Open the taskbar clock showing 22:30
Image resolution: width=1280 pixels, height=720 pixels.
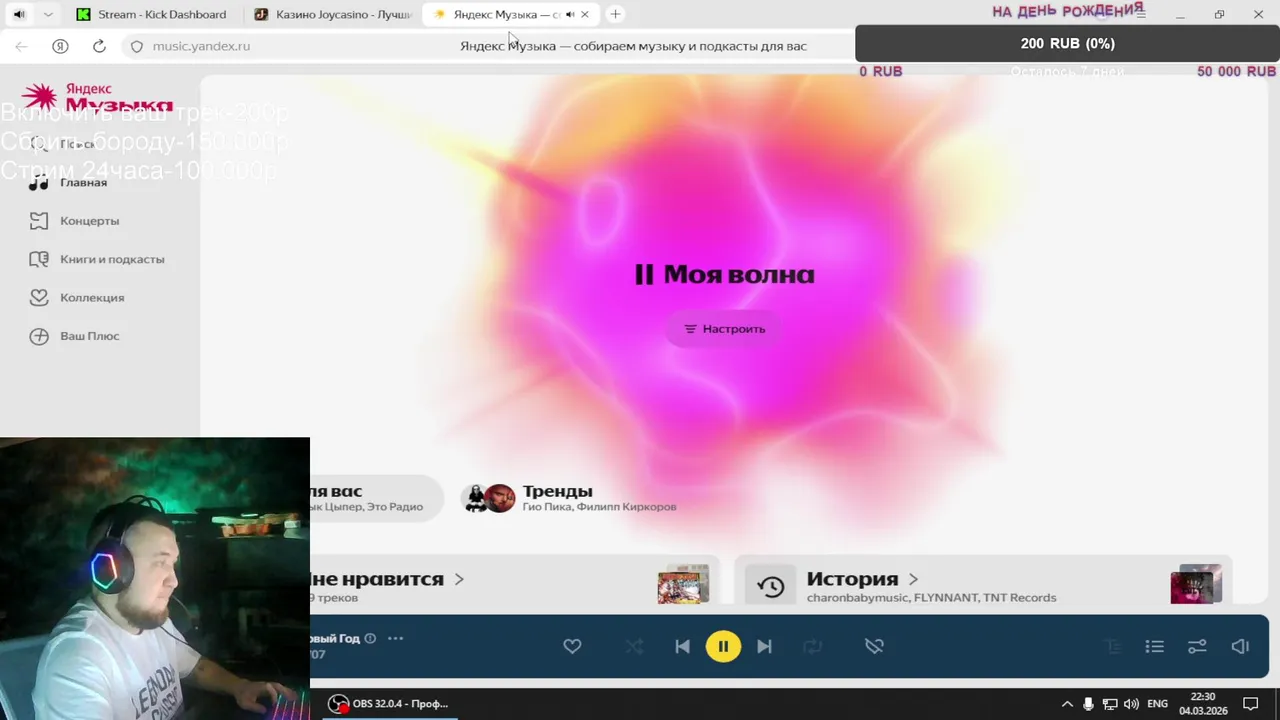tap(1203, 704)
